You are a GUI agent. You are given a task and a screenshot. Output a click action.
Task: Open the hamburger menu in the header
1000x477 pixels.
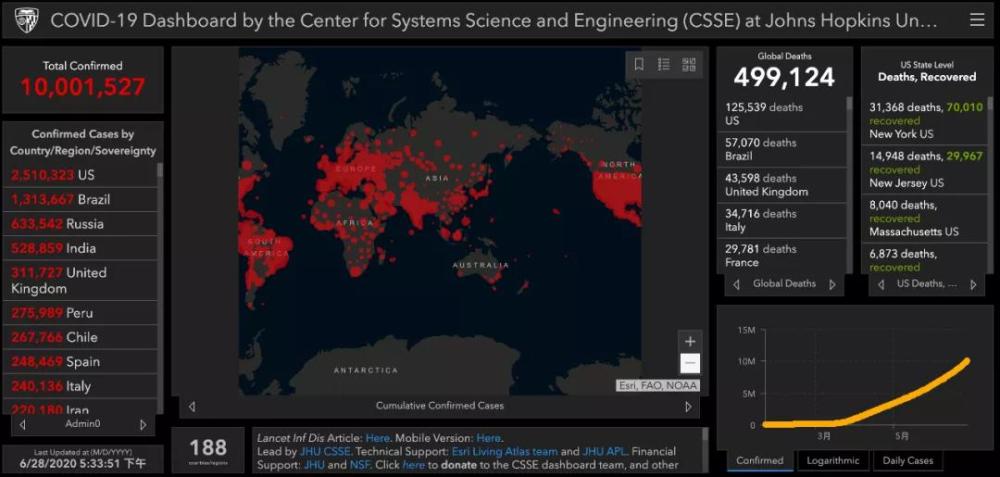976,20
